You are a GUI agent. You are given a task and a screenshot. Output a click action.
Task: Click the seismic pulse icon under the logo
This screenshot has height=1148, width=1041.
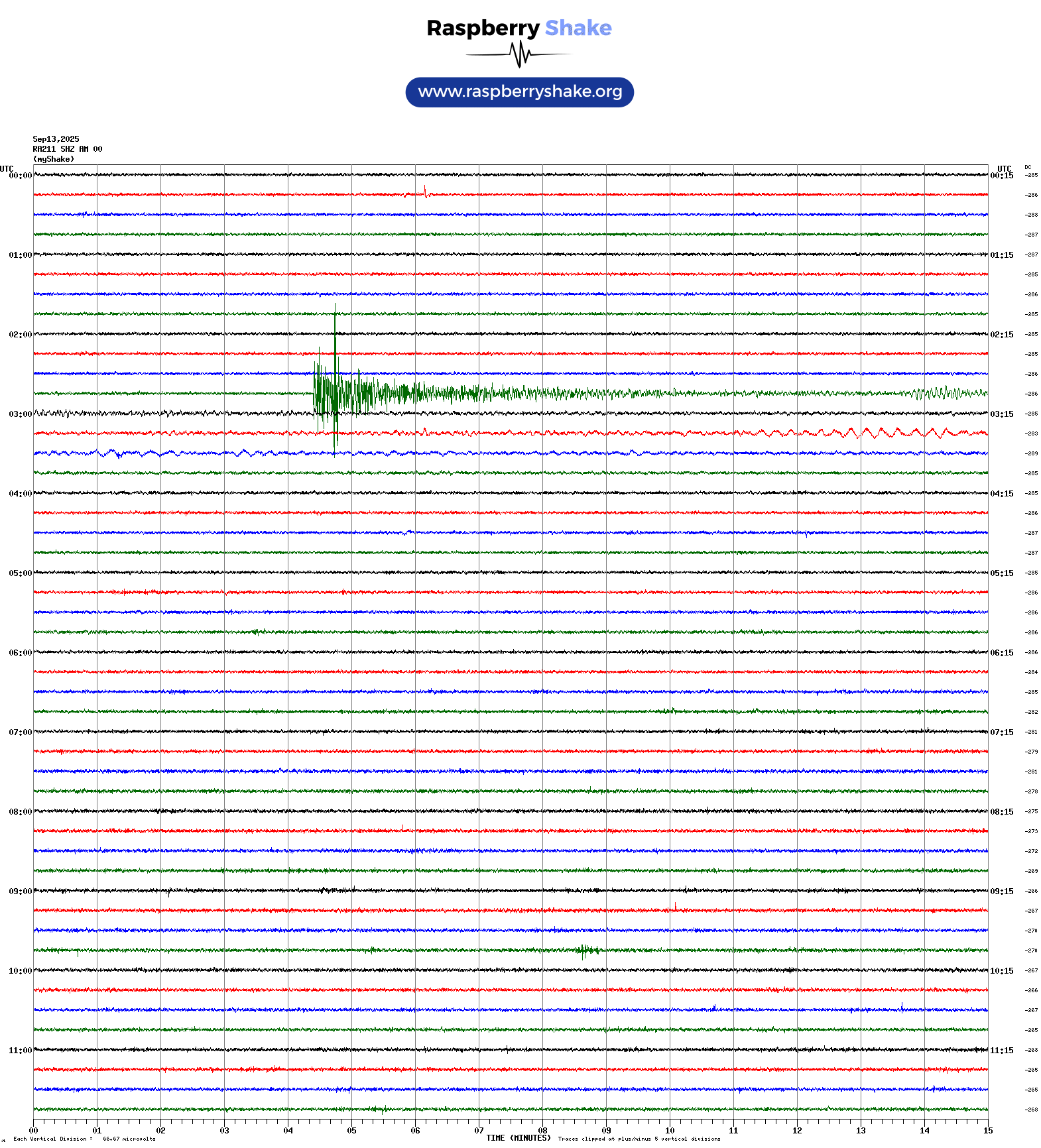(x=519, y=54)
